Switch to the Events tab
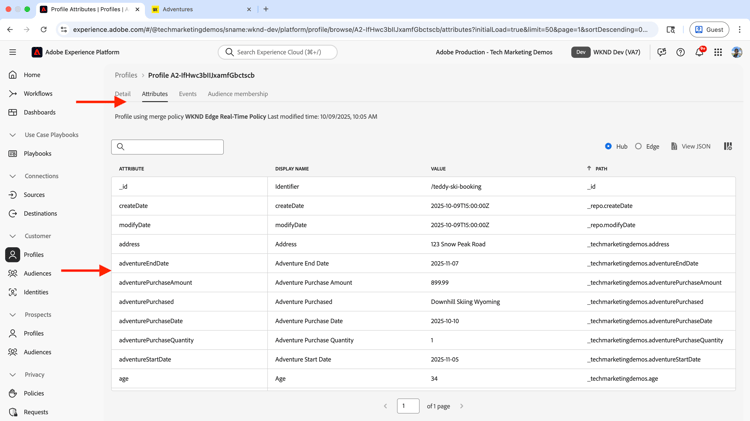 click(188, 94)
